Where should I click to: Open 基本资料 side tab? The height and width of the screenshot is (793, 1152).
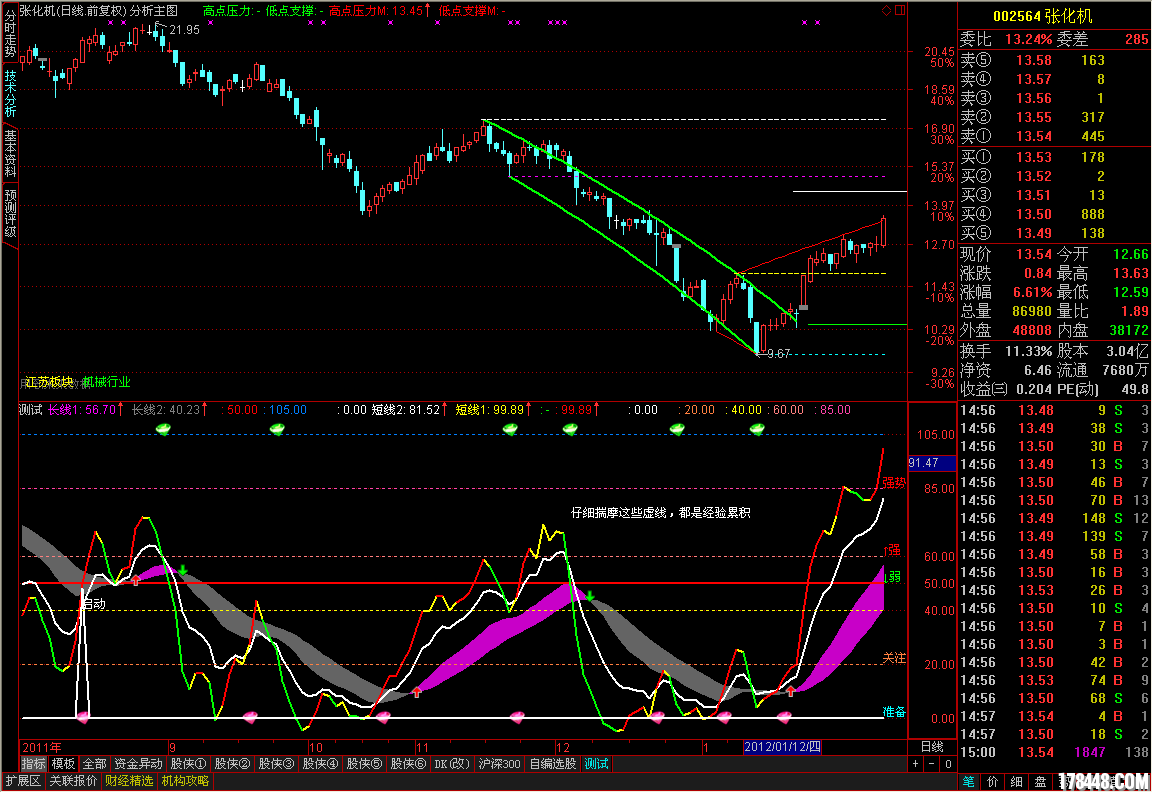coord(10,153)
